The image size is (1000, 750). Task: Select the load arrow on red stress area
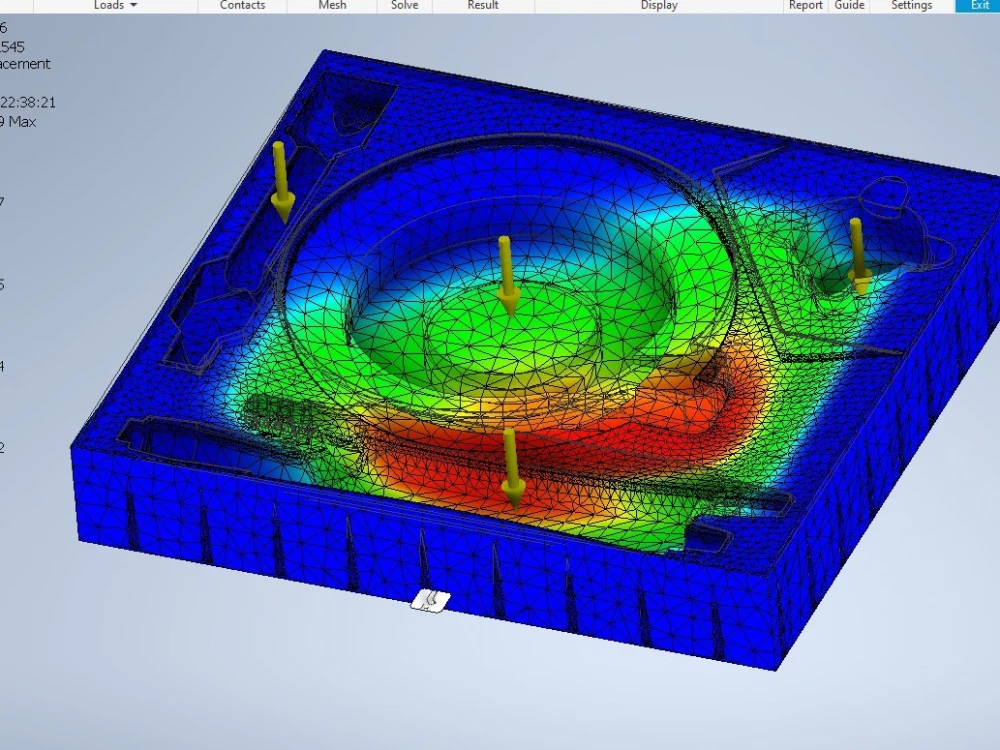pyautogui.click(x=512, y=468)
